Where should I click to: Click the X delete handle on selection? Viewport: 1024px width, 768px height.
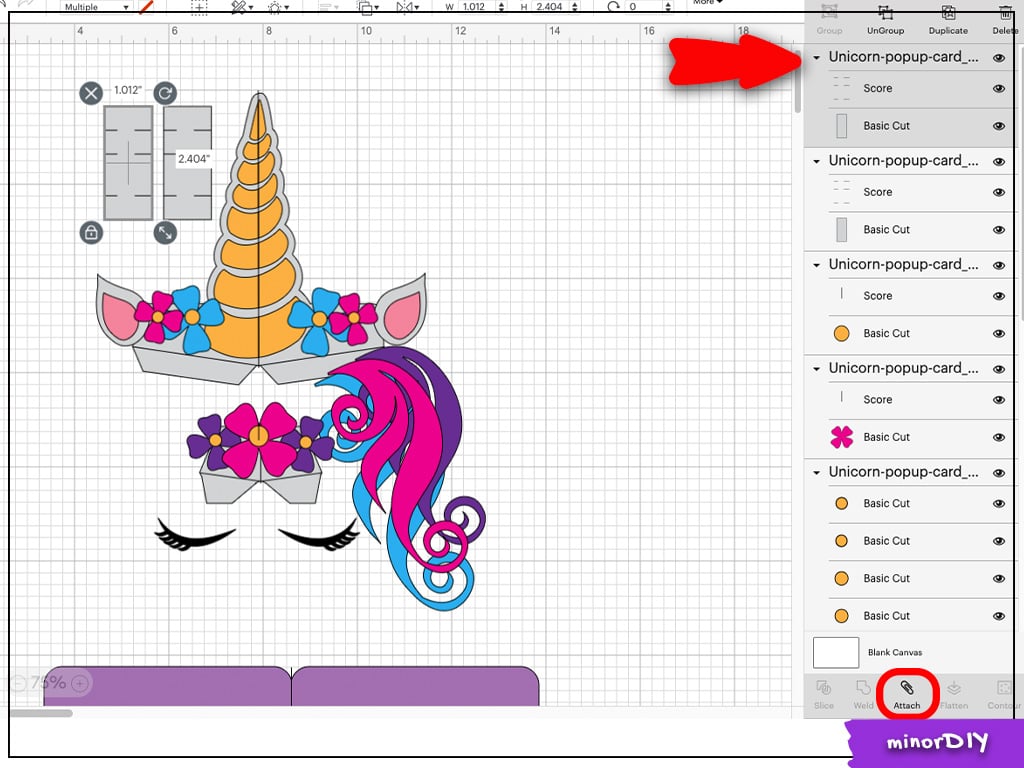[91, 93]
